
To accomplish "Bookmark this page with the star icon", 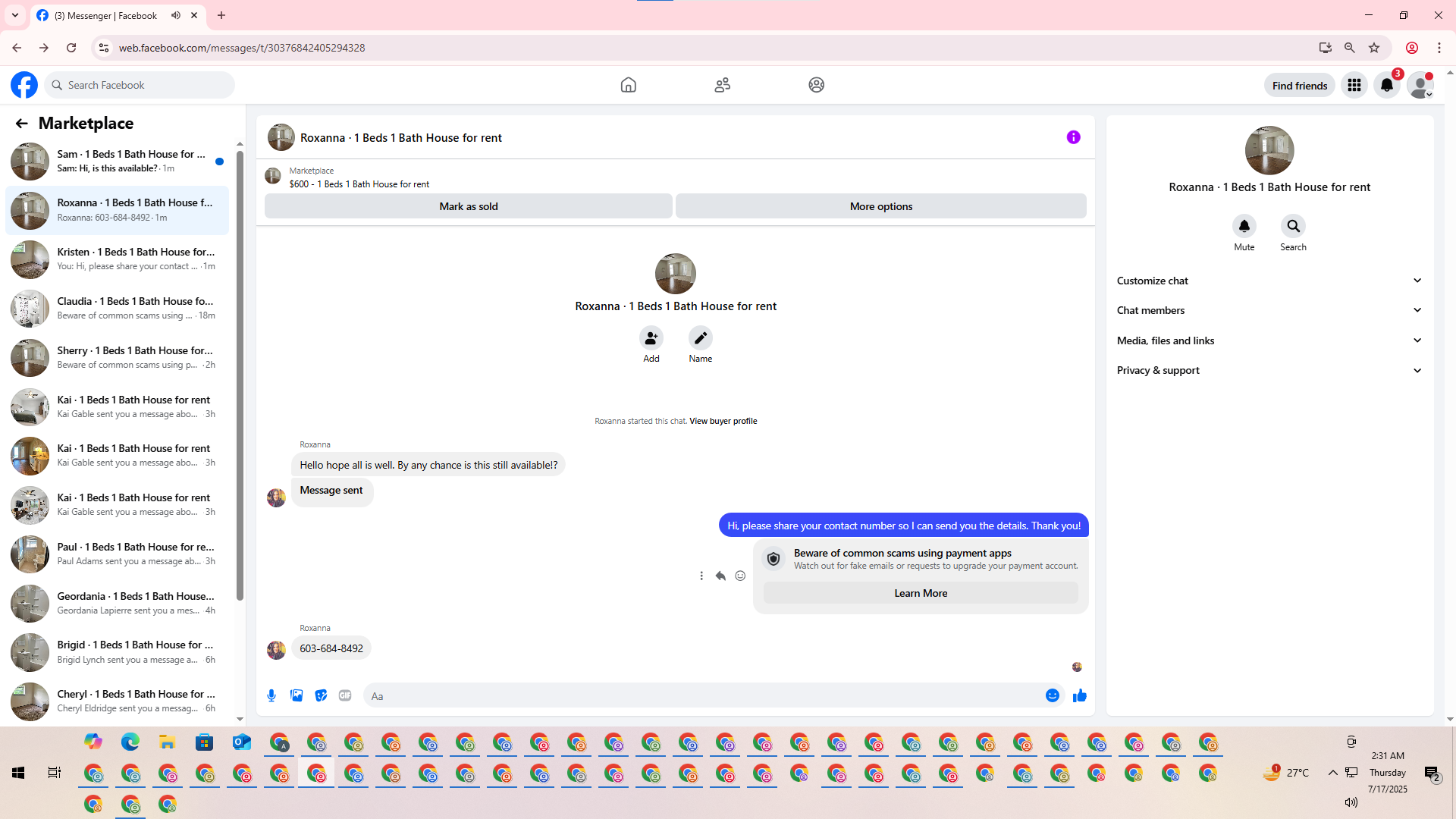I will (x=1374, y=48).
